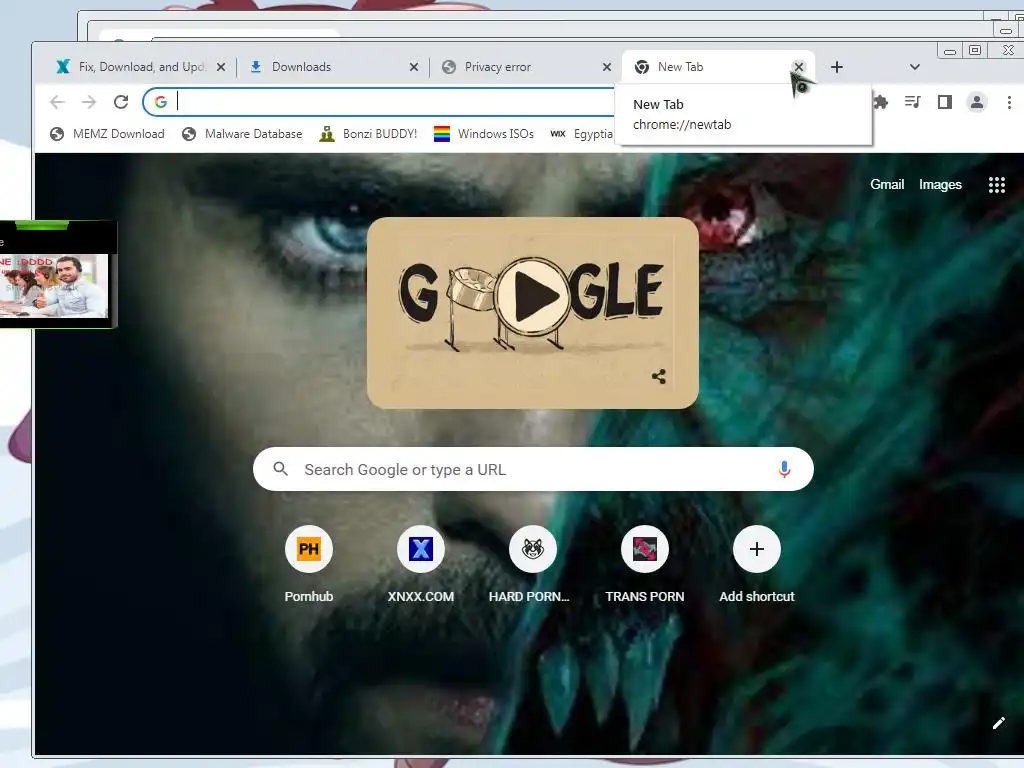Open the media controls playlist icon

(x=912, y=102)
